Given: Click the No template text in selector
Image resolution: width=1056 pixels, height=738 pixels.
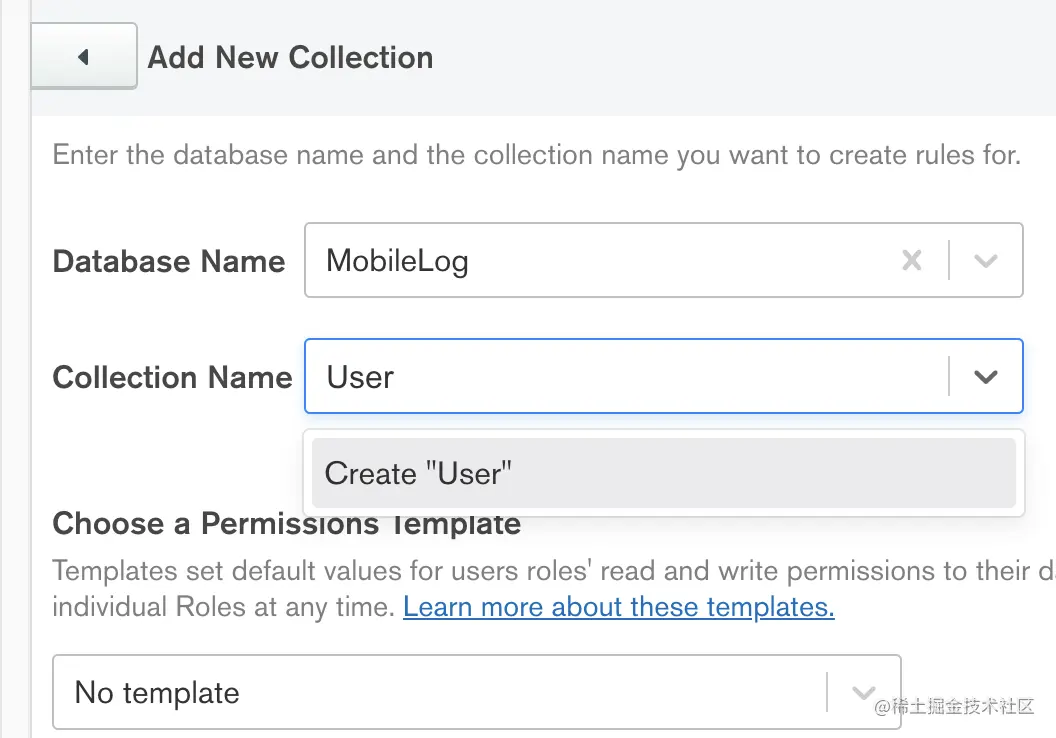Looking at the screenshot, I should pyautogui.click(x=157, y=693).
